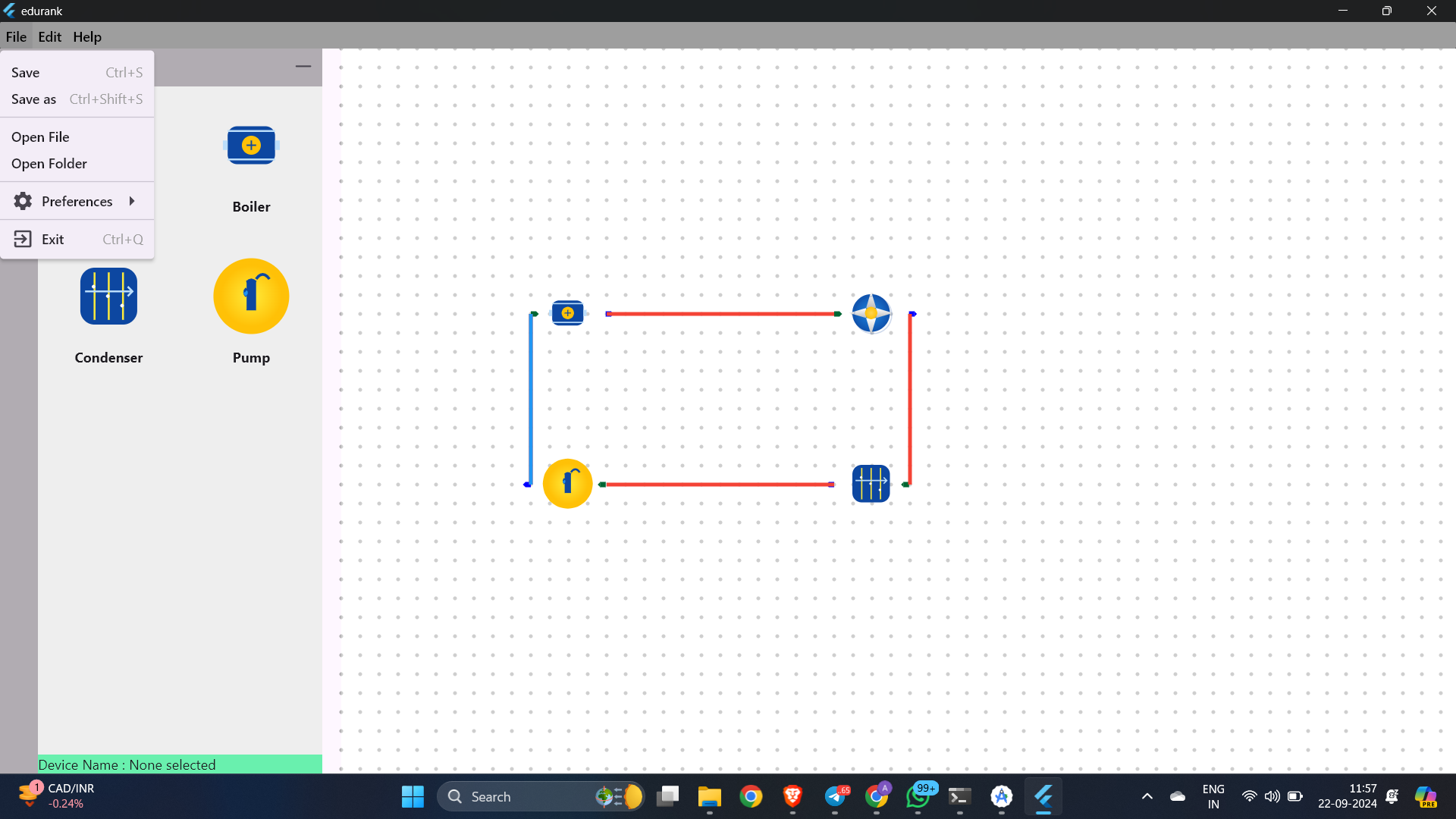The height and width of the screenshot is (819, 1456).
Task: Collapse the component panel with the dash button
Action: coord(303,67)
